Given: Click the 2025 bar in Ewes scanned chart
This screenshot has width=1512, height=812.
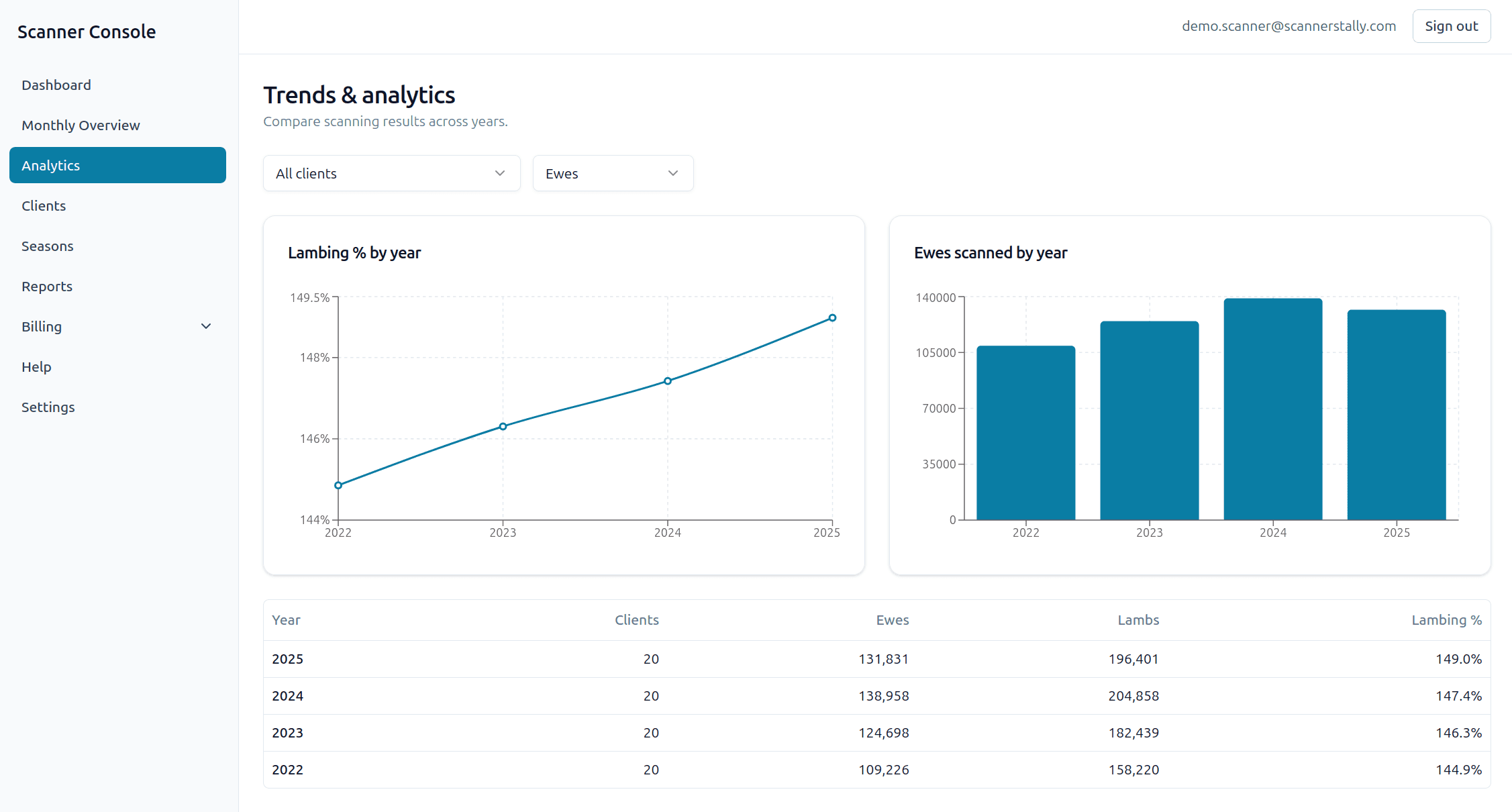Looking at the screenshot, I should pos(1397,415).
